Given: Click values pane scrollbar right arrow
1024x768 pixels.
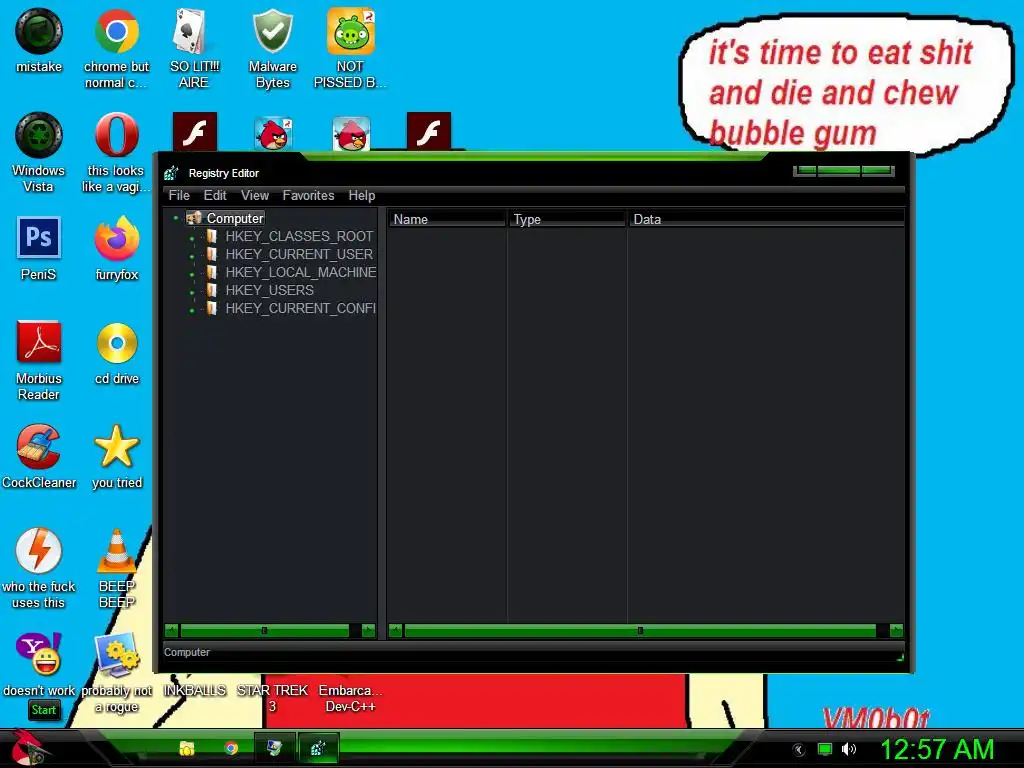Looking at the screenshot, I should (x=896, y=630).
